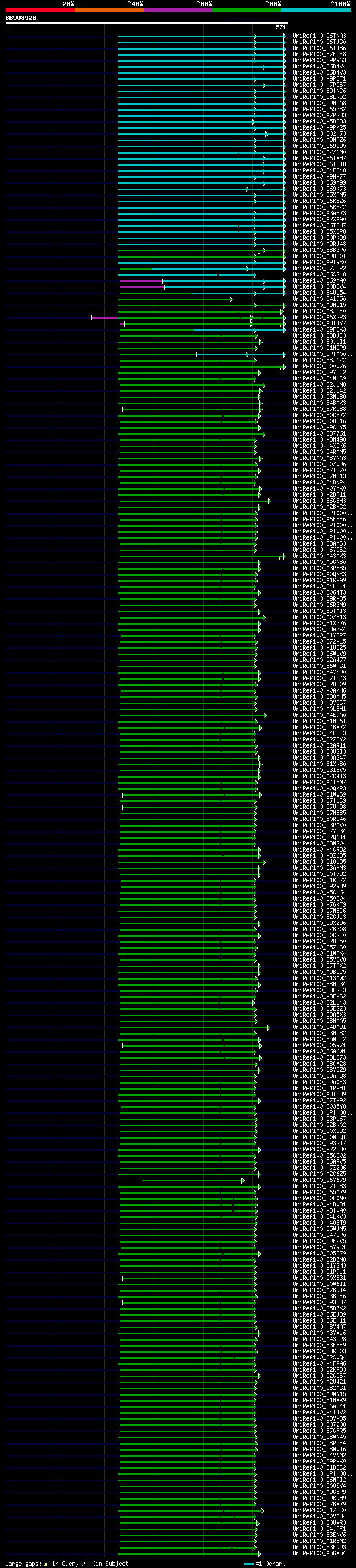Viewport: 356px width, 1568px height.
Task: Select hit UniRef100_B8J122
Action: (319, 360)
